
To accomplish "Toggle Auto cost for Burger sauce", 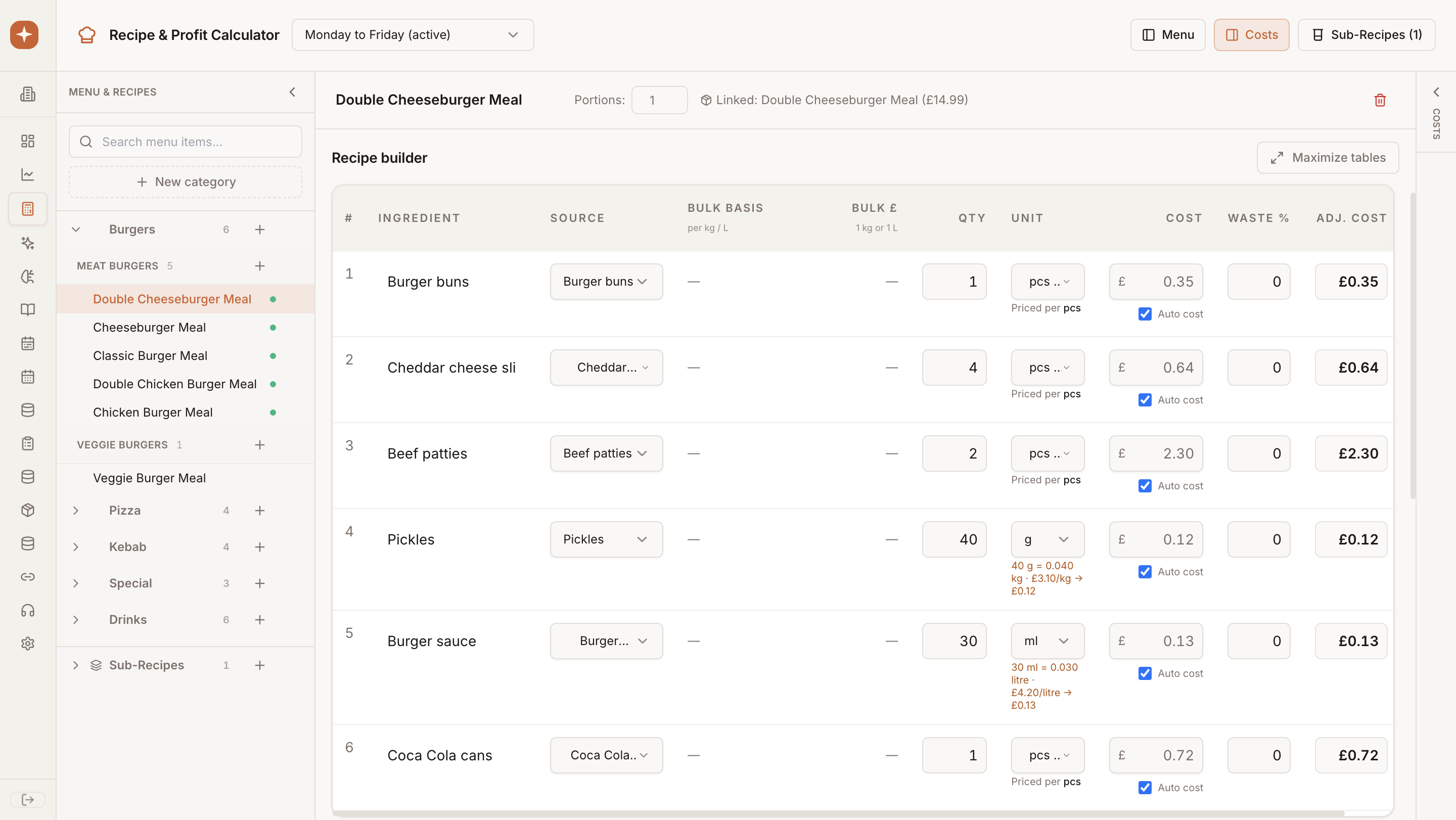I will [1145, 673].
